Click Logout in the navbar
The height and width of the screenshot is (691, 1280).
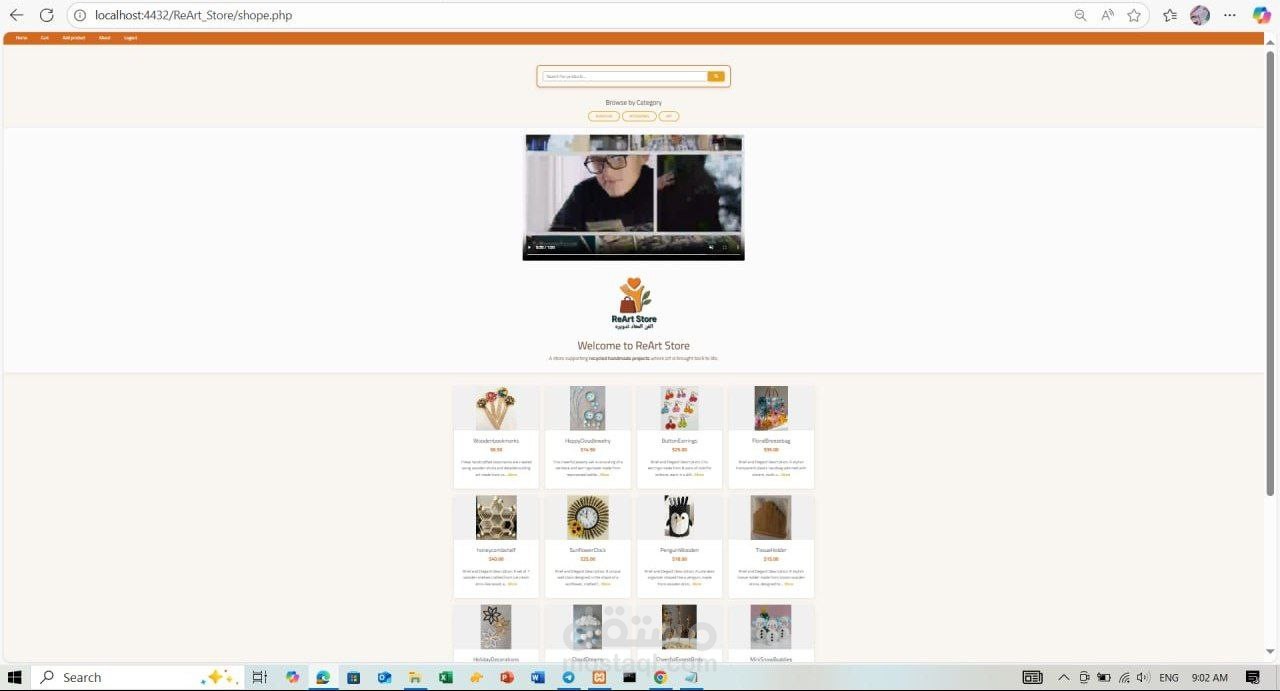131,38
